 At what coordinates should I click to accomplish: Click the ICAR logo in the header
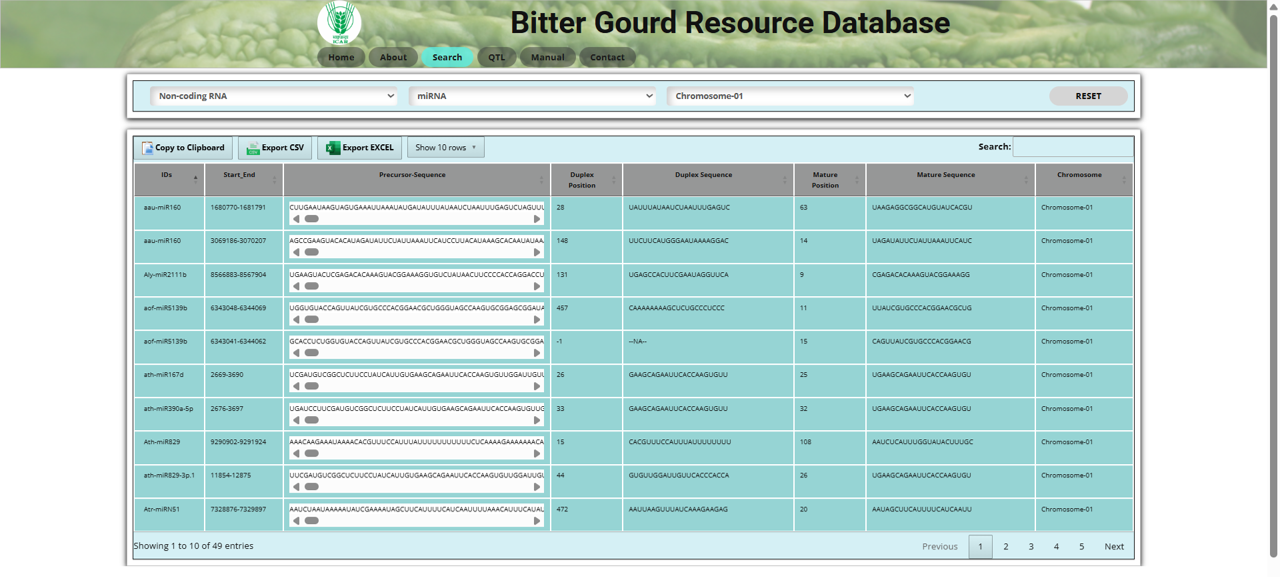(x=339, y=23)
